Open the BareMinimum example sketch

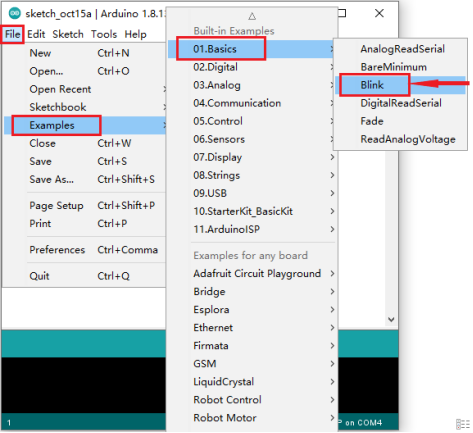(400, 67)
